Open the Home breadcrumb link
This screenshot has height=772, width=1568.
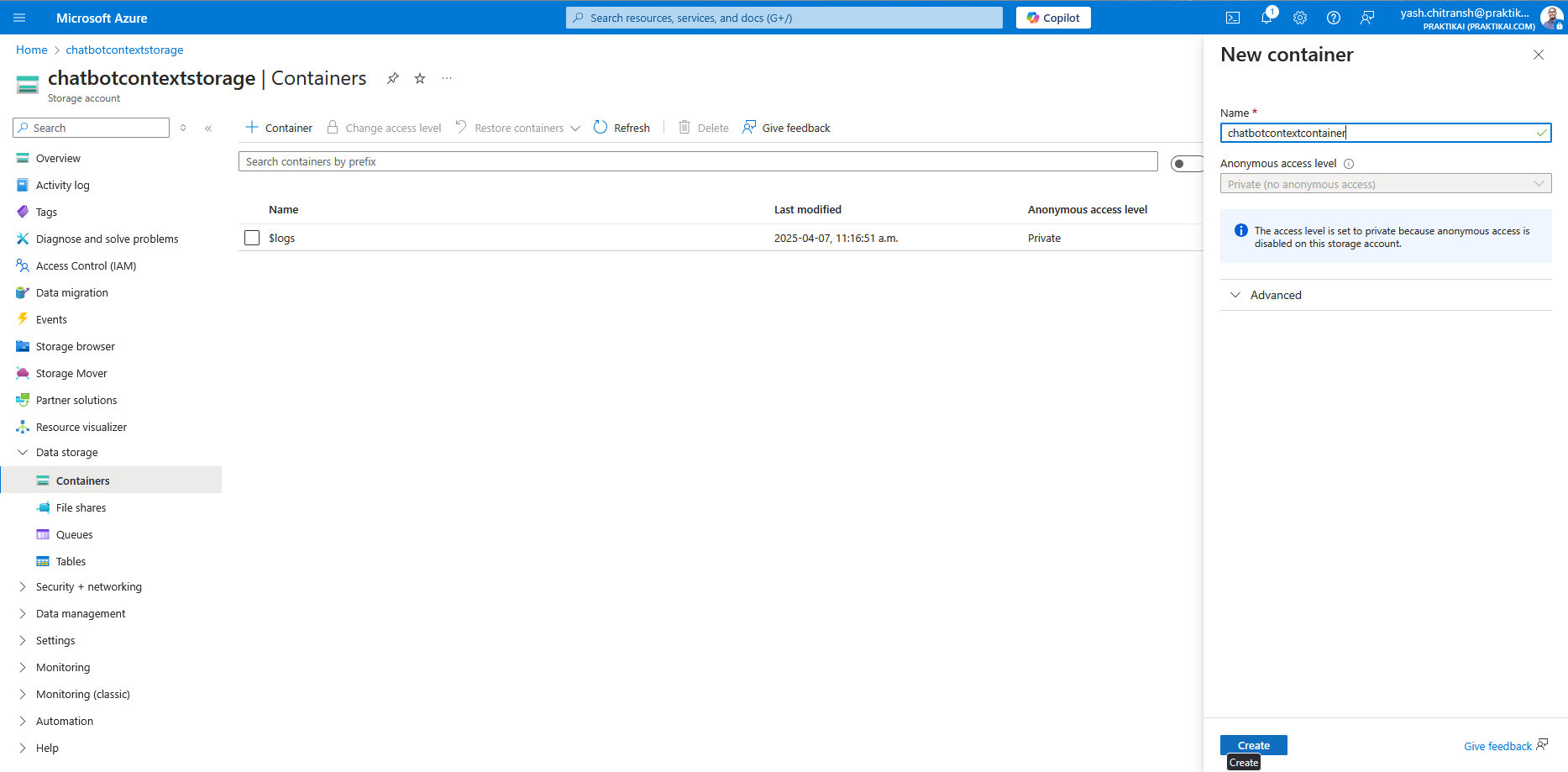pos(31,50)
